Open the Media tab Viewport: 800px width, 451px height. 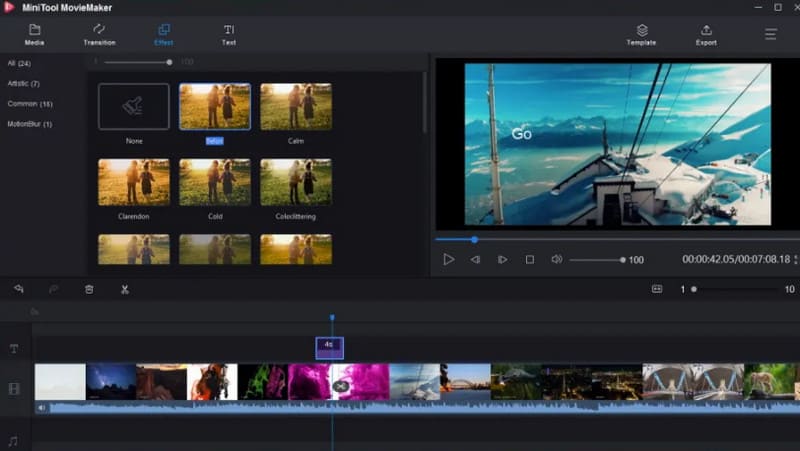point(34,35)
